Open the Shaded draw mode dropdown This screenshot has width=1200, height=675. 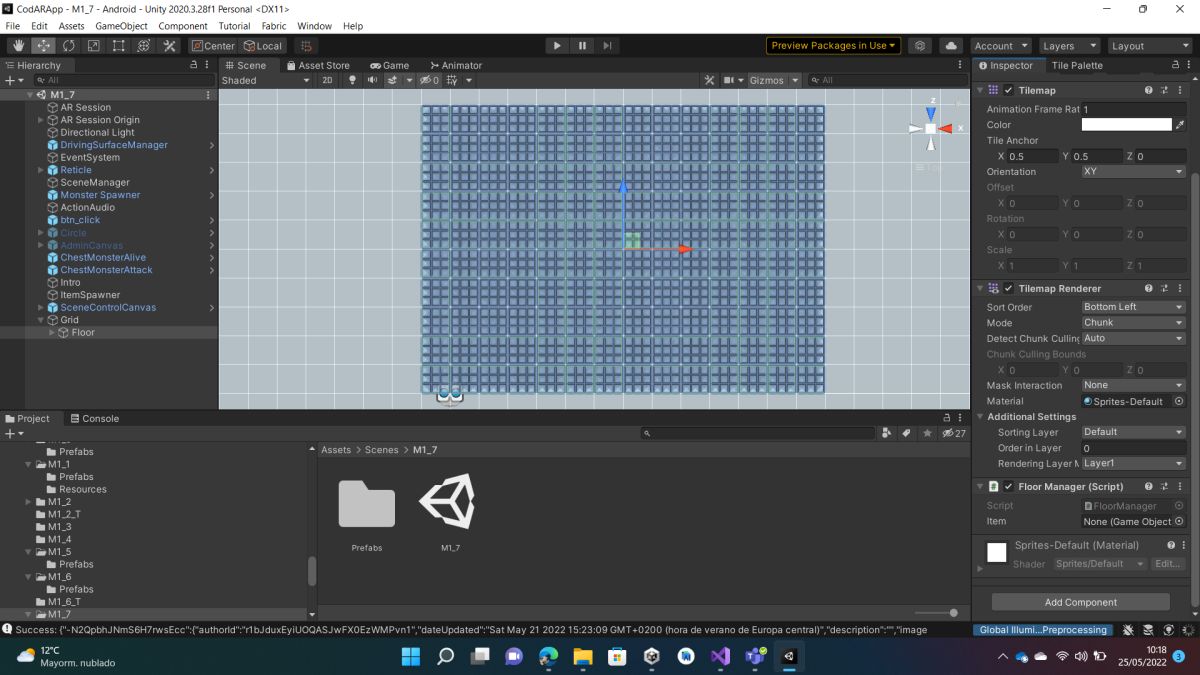pyautogui.click(x=266, y=80)
